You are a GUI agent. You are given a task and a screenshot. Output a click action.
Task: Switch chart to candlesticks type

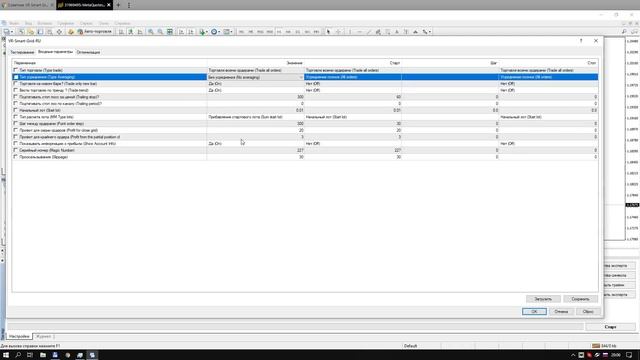tap(131, 32)
